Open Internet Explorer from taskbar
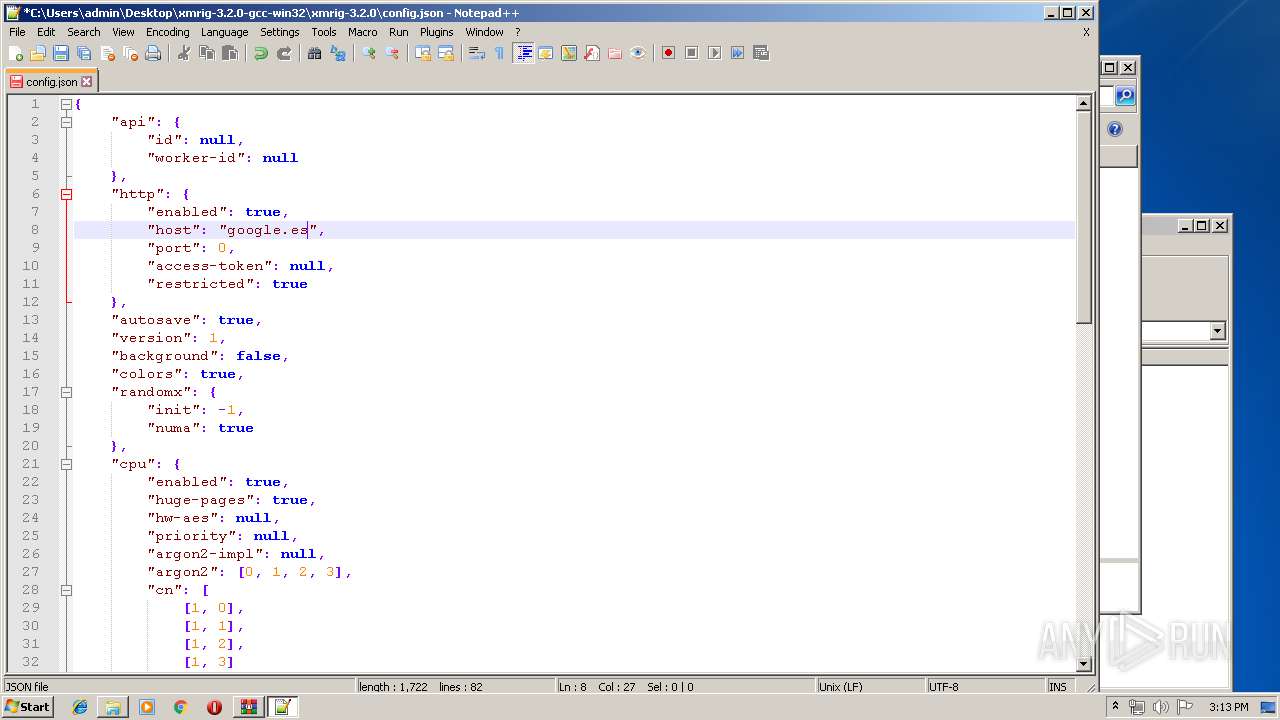 point(80,707)
